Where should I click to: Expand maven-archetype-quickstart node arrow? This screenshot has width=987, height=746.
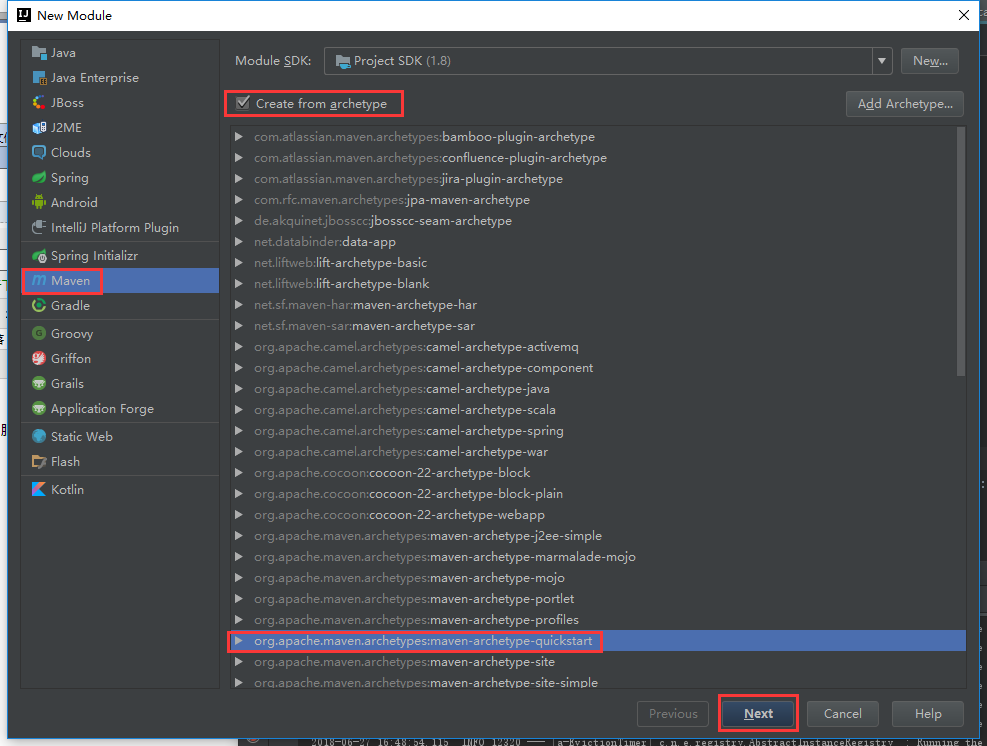(x=239, y=641)
